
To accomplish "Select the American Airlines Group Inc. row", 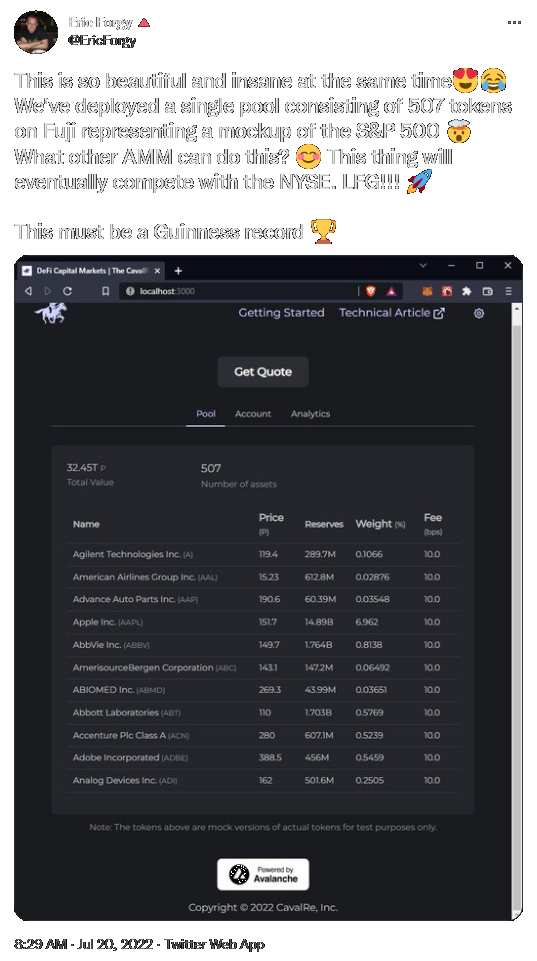I will [x=262, y=577].
